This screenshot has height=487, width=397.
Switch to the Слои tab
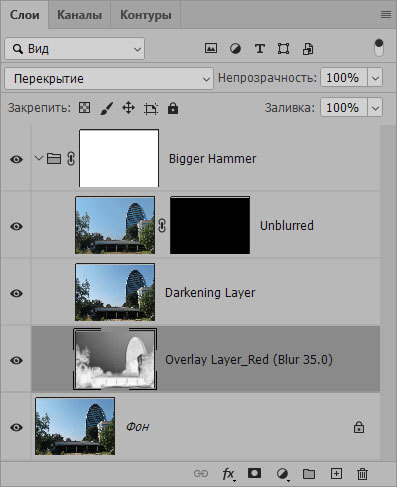(x=25, y=15)
